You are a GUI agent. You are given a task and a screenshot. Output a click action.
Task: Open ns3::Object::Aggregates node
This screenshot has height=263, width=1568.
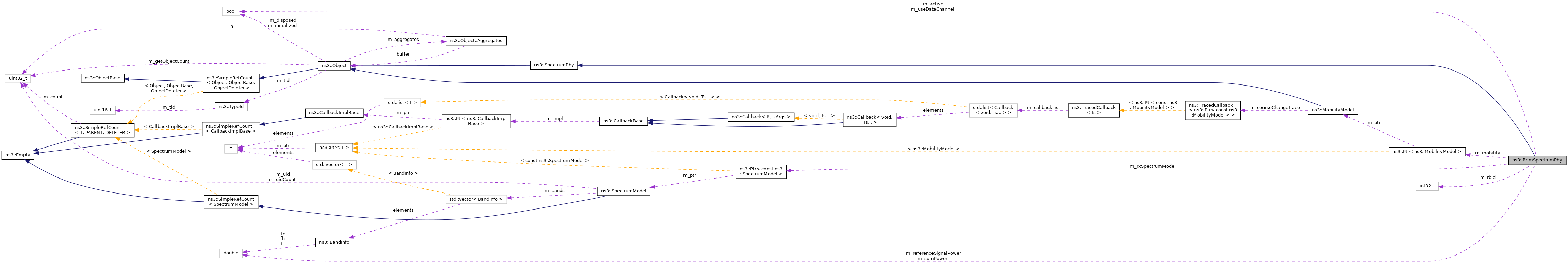tap(476, 40)
